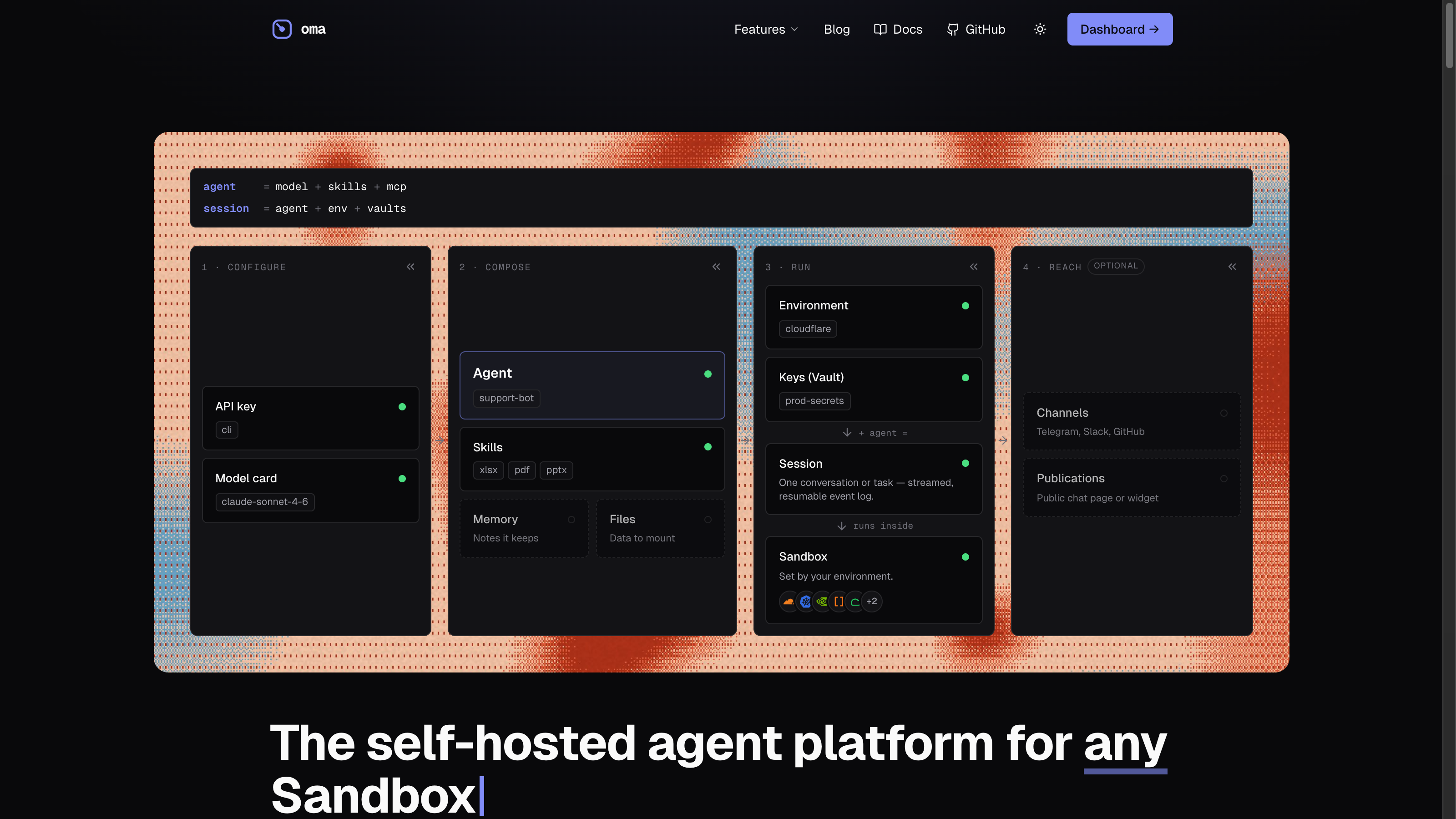Viewport: 1456px width, 819px height.
Task: Click the 'support-bot' tag
Action: click(x=506, y=399)
